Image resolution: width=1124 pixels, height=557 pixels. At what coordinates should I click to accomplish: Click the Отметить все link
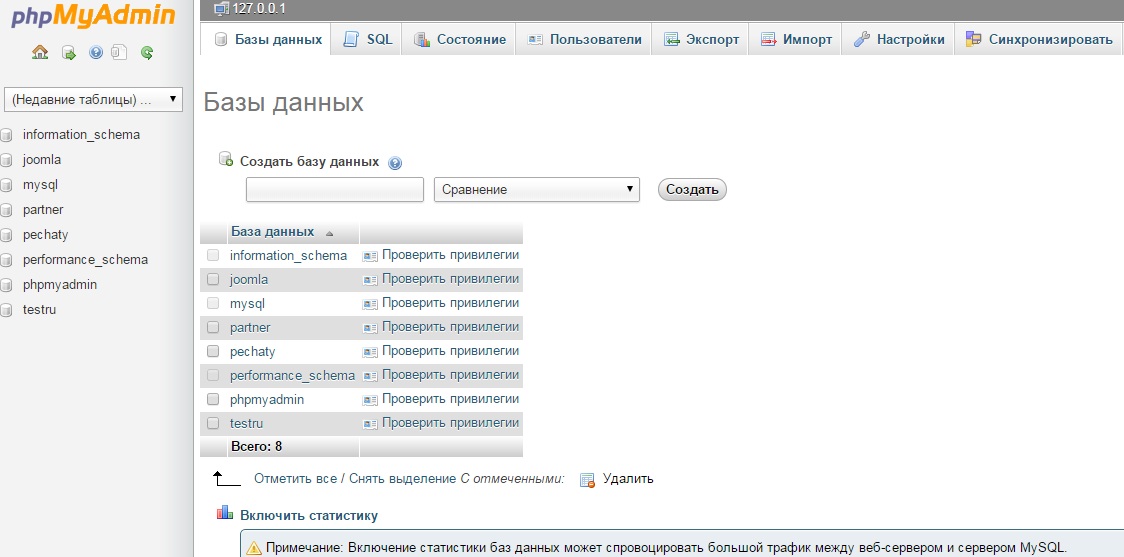pos(295,479)
